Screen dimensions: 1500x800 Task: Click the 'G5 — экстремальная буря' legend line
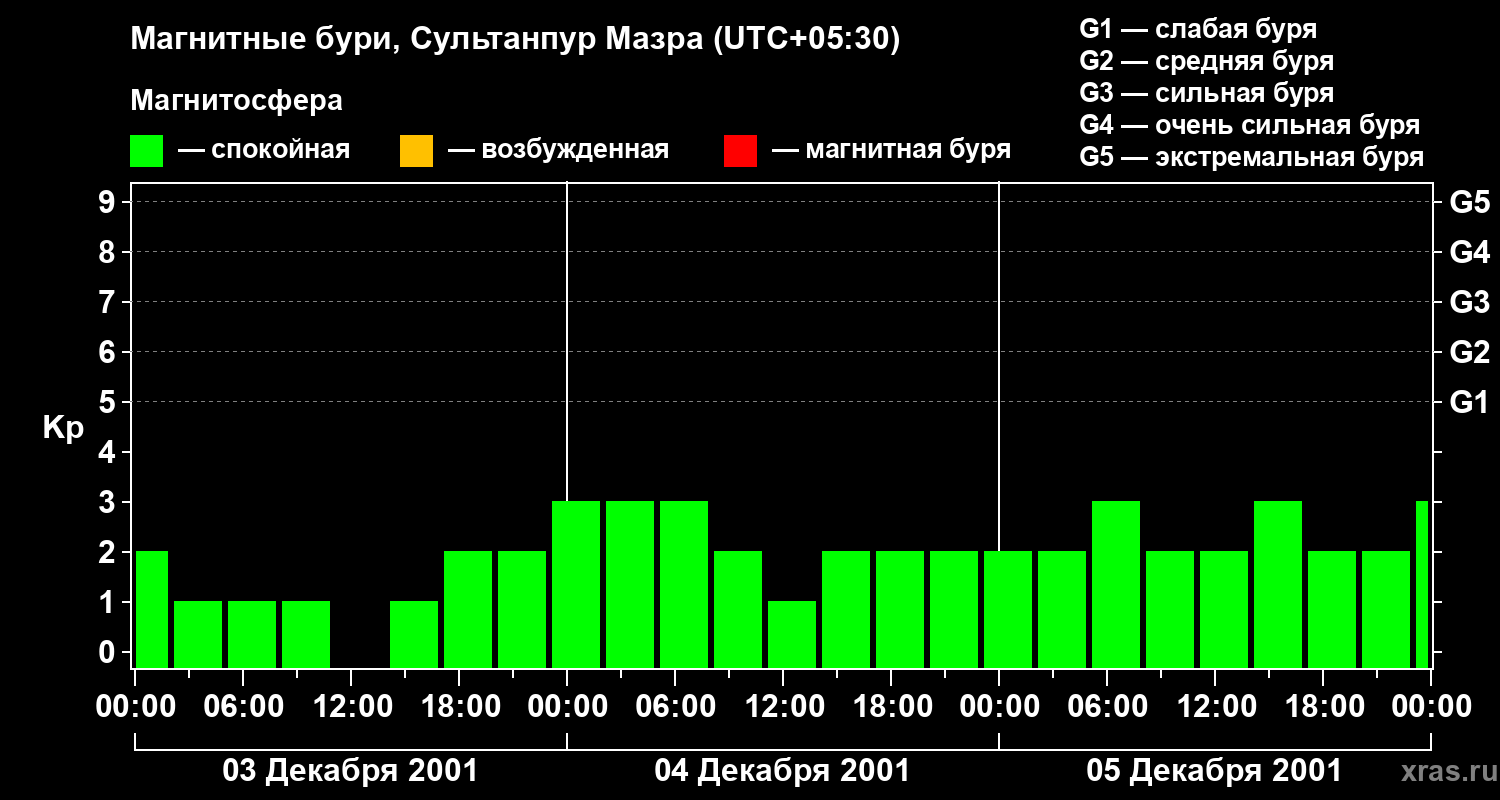click(1252, 157)
